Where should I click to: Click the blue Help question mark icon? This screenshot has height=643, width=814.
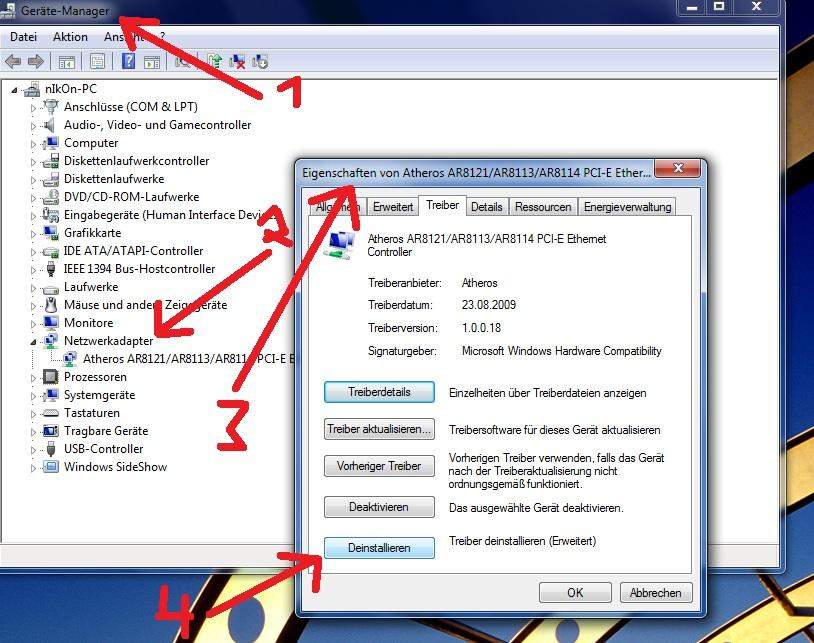[x=128, y=61]
